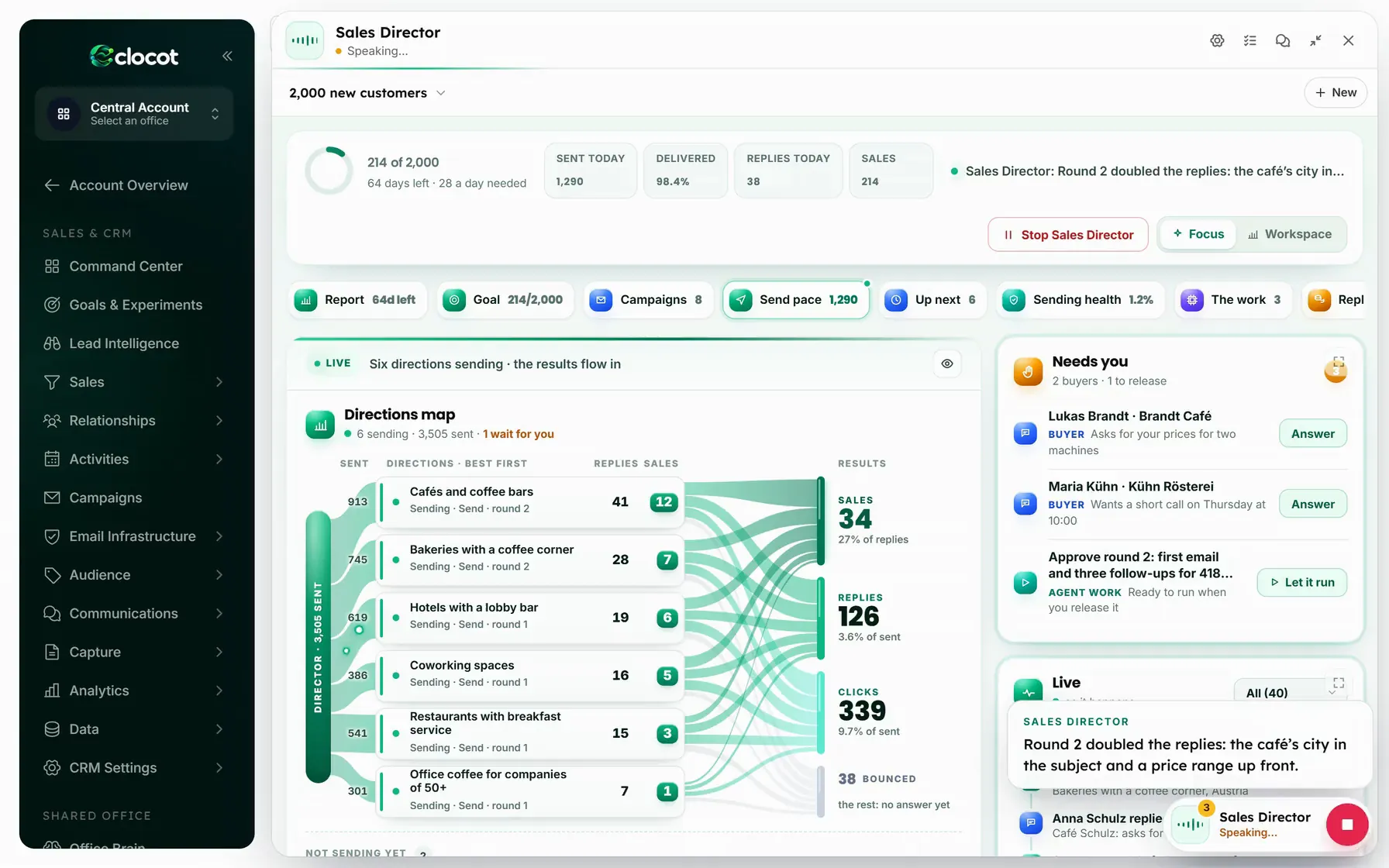Viewport: 1389px width, 868px height.
Task: Open the All (40) filter dropdown
Action: (x=1289, y=692)
